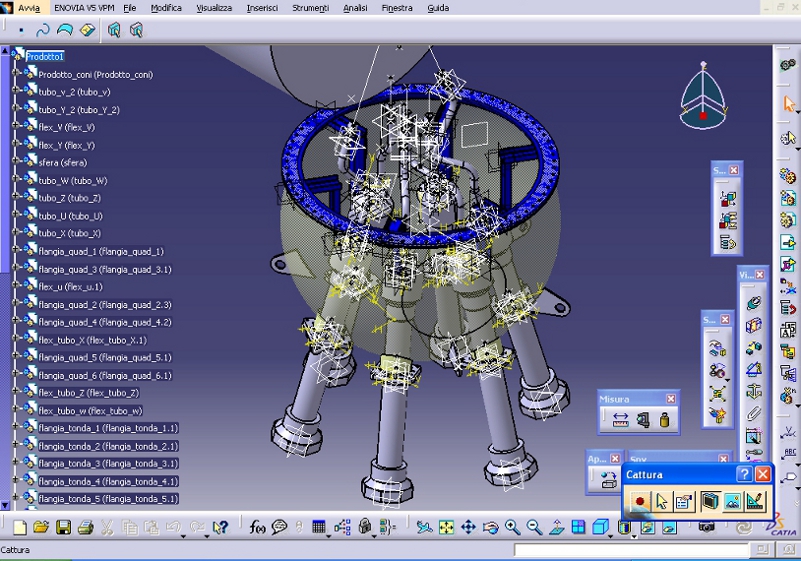Click the 3D compass in the viewport
The height and width of the screenshot is (561, 801).
[x=703, y=97]
